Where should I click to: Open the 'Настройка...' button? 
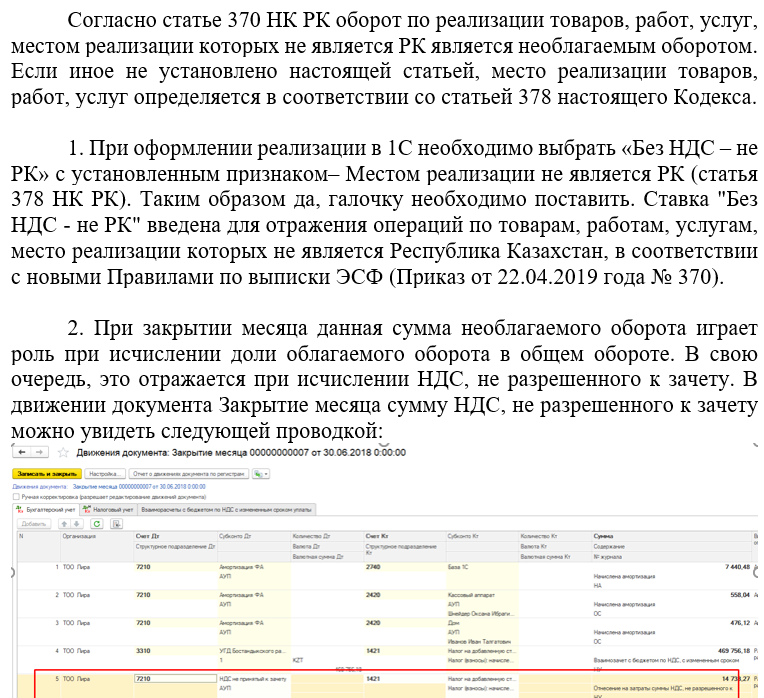(105, 473)
